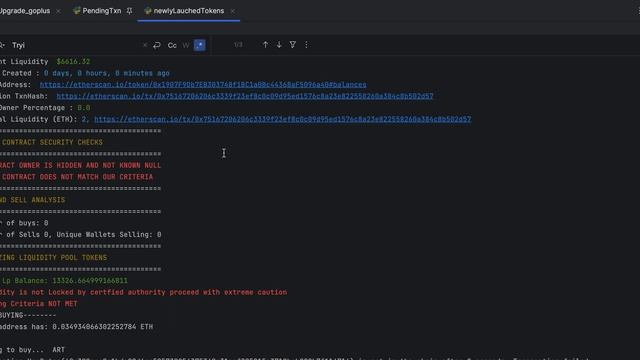Open search history dropdown
The image size is (640, 360).
tap(2, 45)
